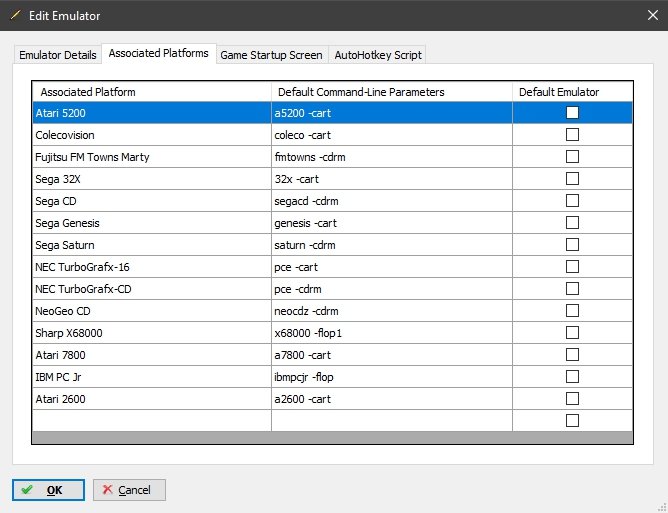Click the 'neocdz -cdrm' parameters cell

(392, 311)
